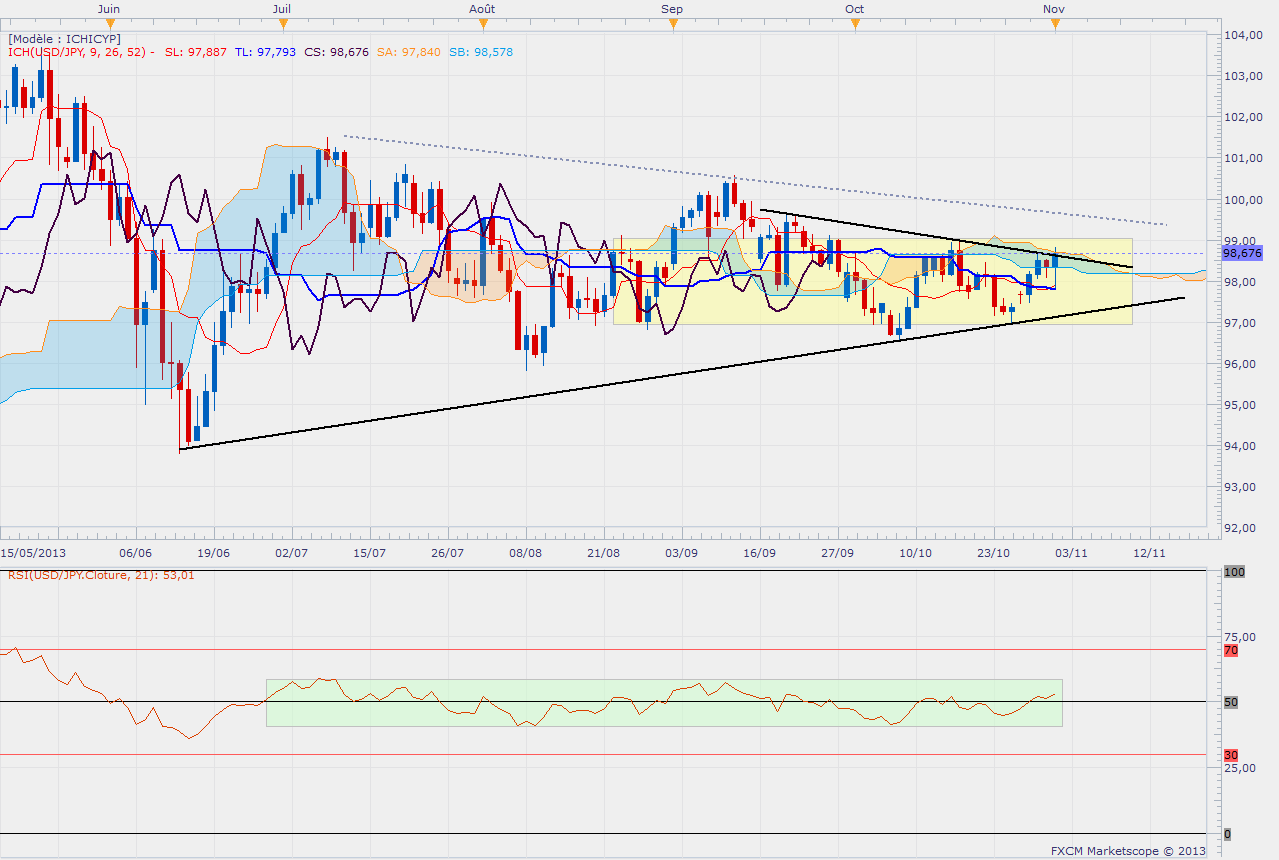This screenshot has width=1279, height=860.
Task: Click the 06/06 date label
Action: pyautogui.click(x=135, y=551)
